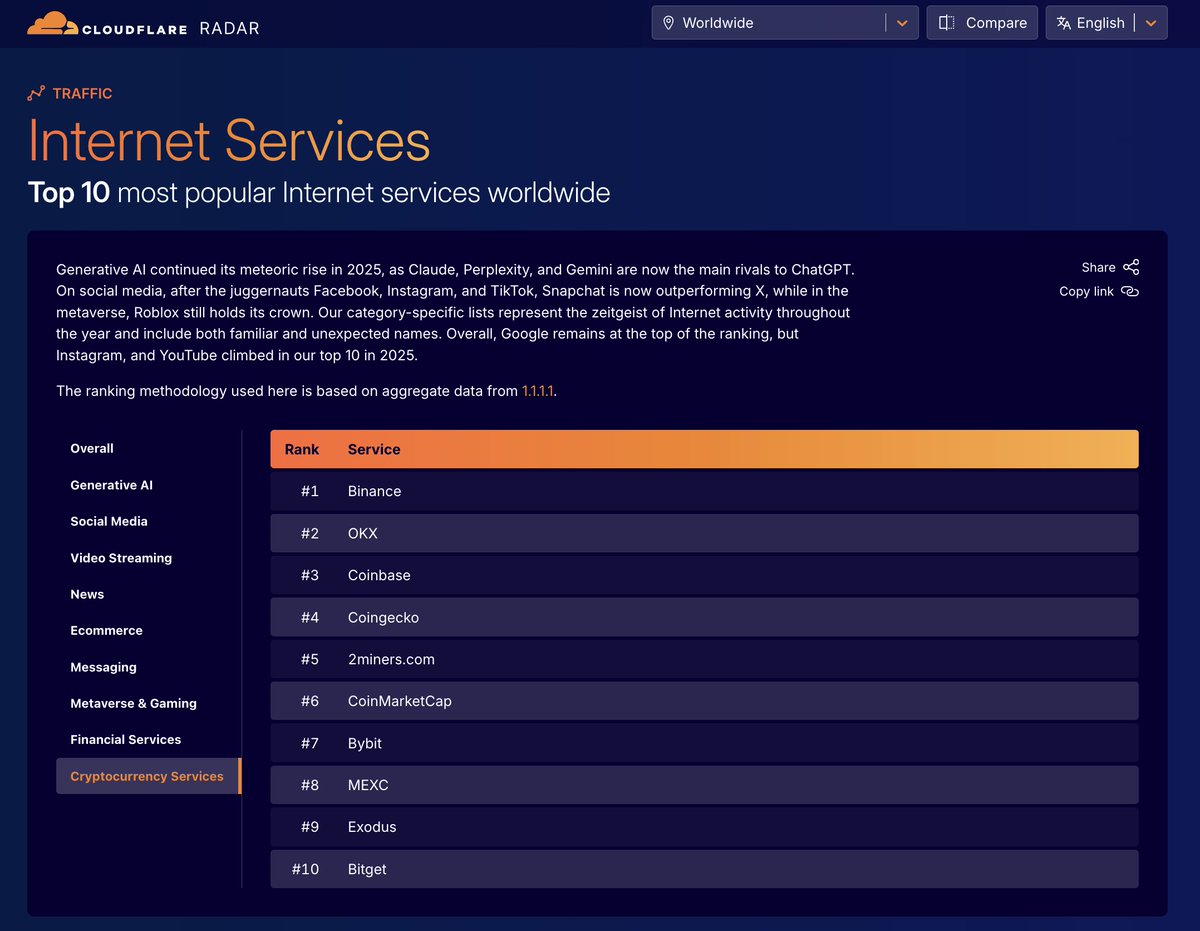The width and height of the screenshot is (1200, 931).
Task: Open the Share options via the share icon
Action: (1131, 267)
